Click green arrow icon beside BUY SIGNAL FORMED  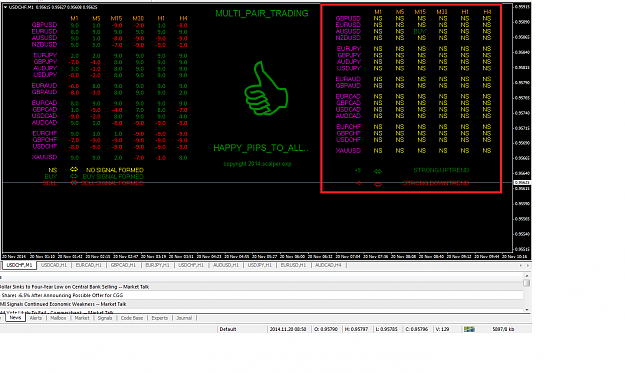point(74,176)
